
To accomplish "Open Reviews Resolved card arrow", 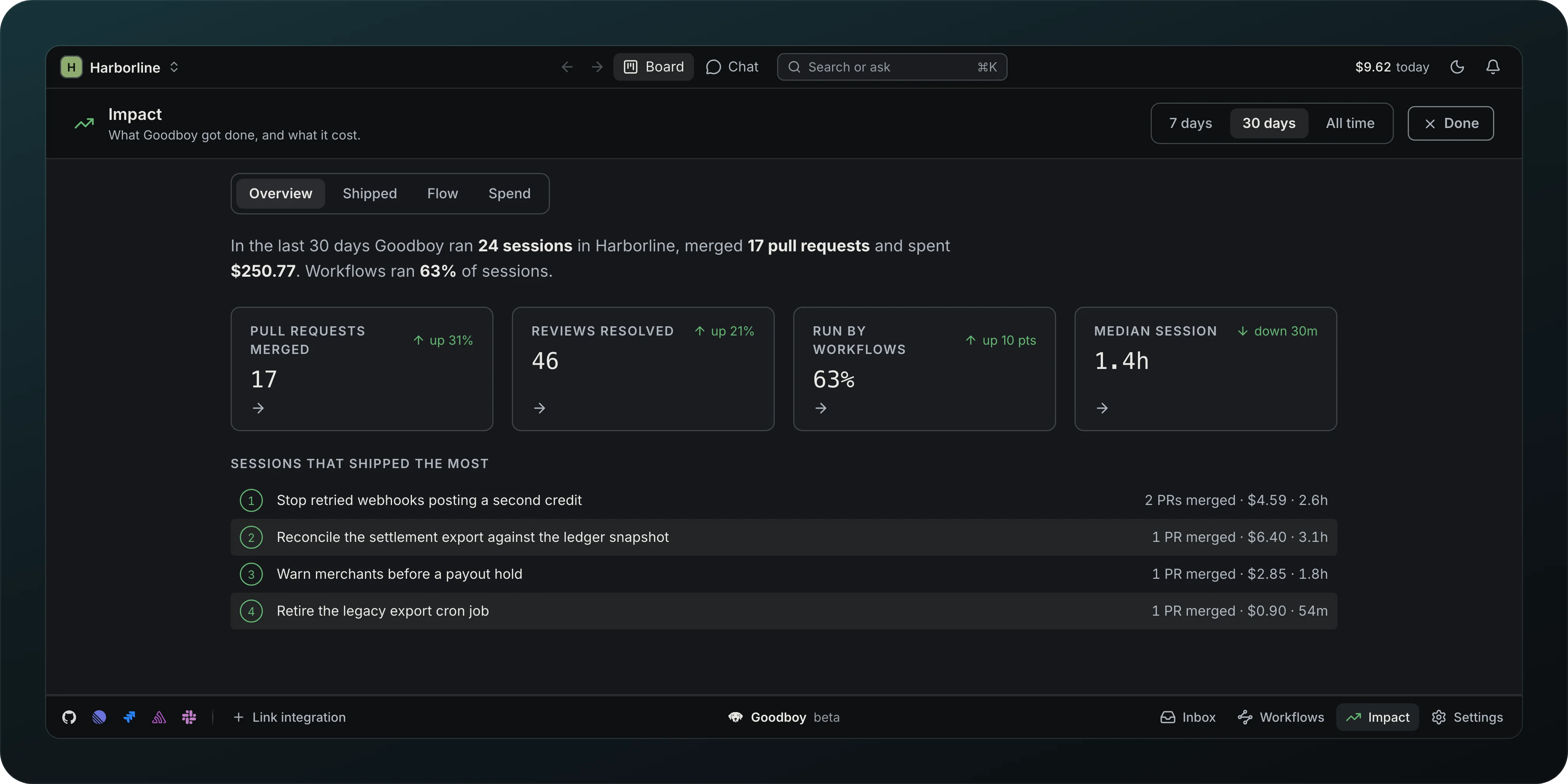I will [x=539, y=408].
